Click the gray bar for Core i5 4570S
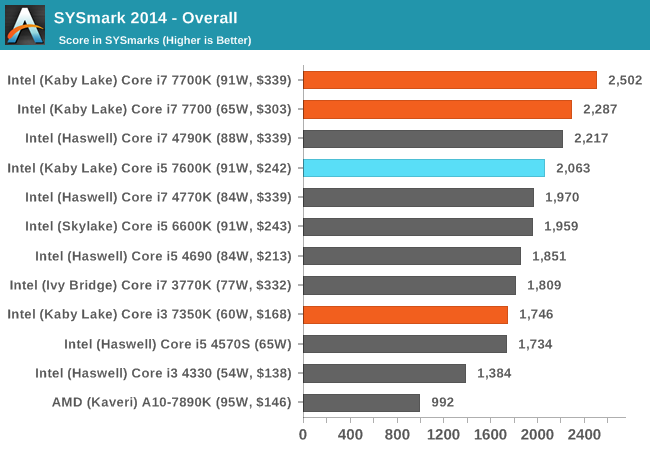This screenshot has height=450, width=650. [405, 344]
